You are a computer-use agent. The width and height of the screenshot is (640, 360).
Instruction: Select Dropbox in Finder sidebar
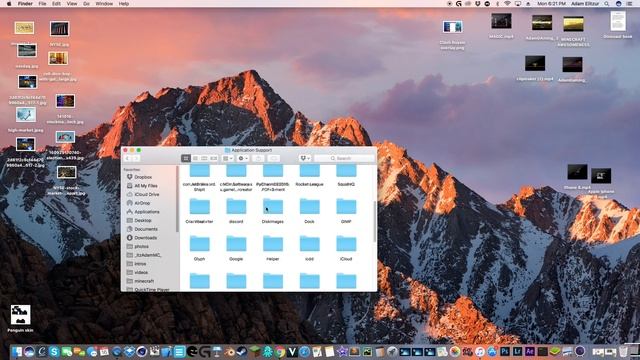(x=139, y=177)
